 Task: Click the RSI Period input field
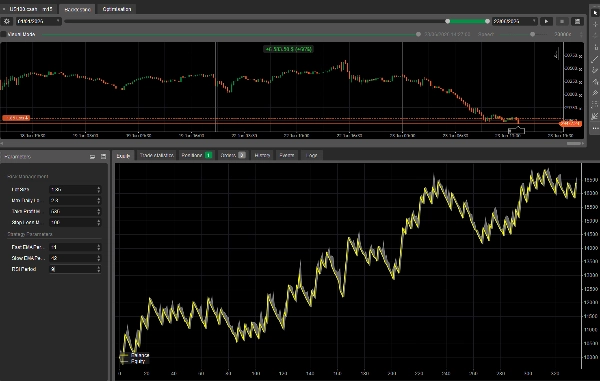click(75, 269)
